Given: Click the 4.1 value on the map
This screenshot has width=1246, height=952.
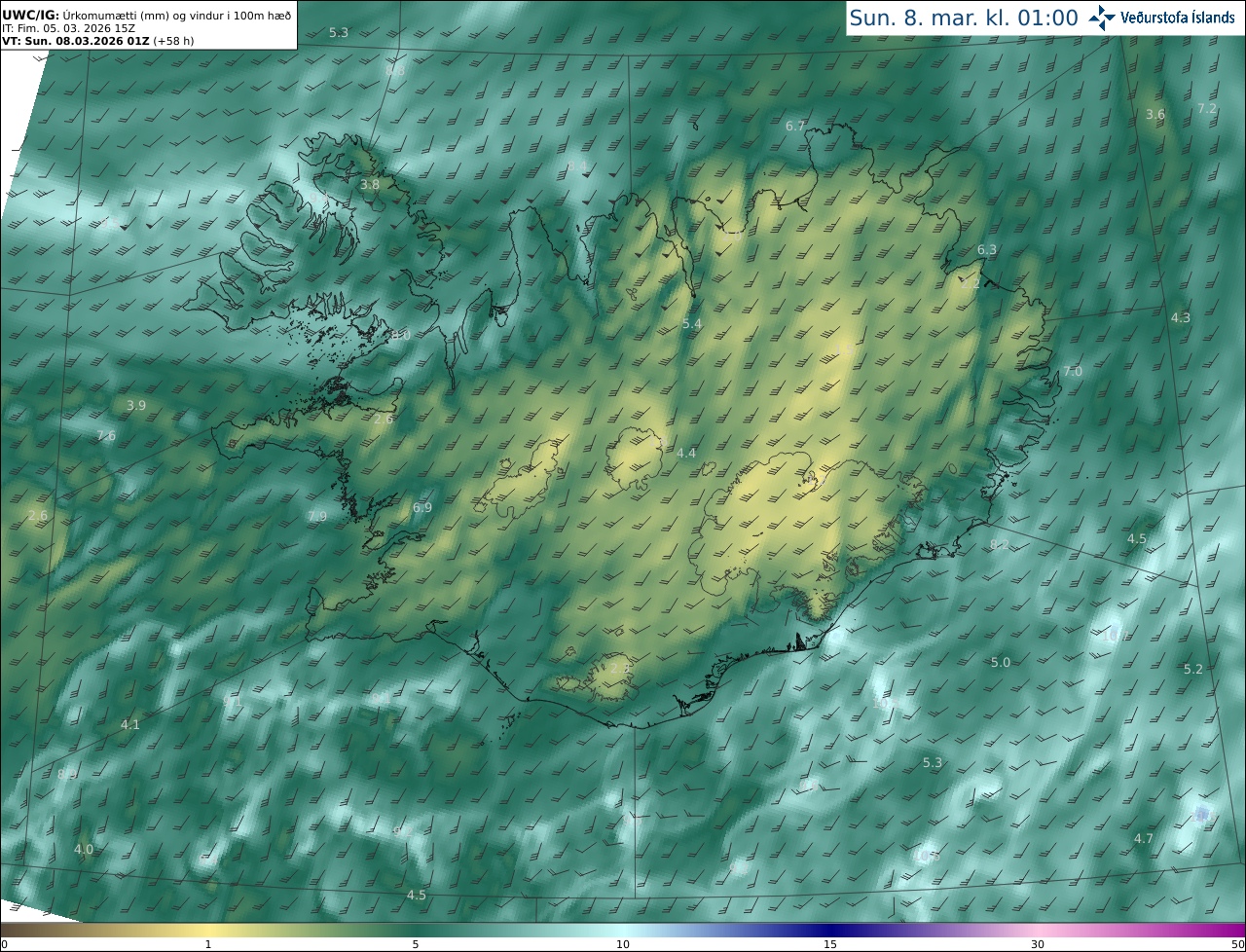Looking at the screenshot, I should coord(130,724).
